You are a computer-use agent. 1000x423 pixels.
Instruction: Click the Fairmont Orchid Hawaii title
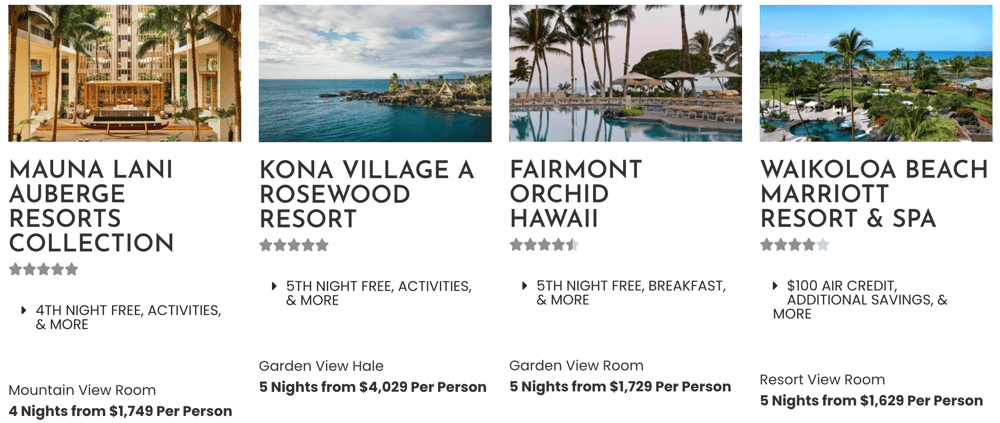coord(576,194)
